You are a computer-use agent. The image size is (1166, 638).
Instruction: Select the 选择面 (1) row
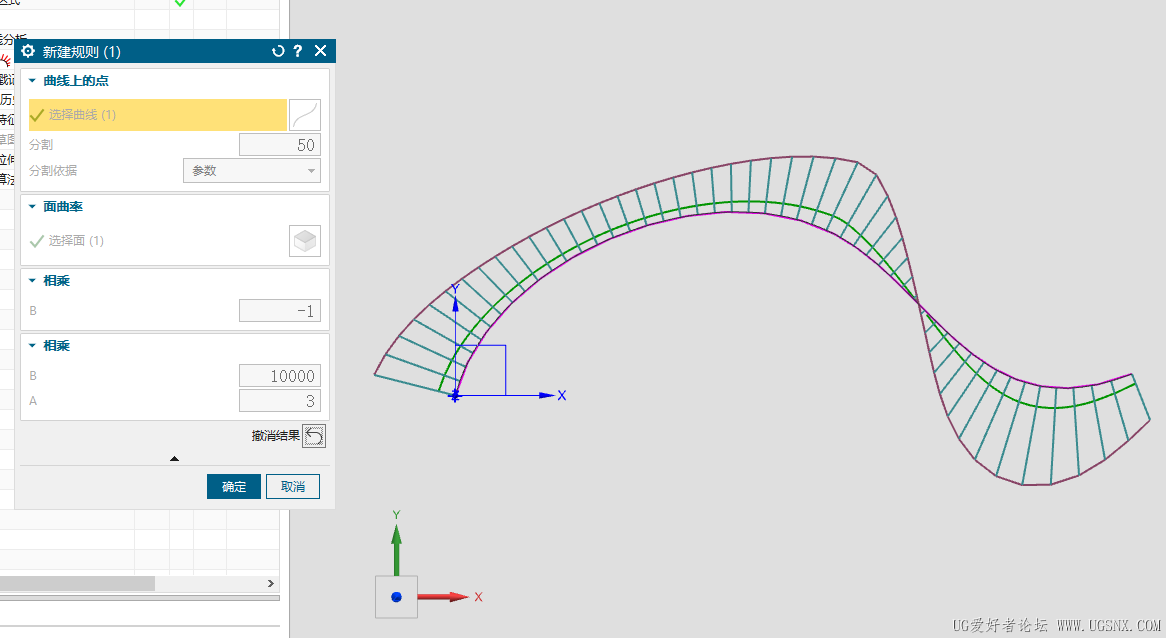[158, 241]
